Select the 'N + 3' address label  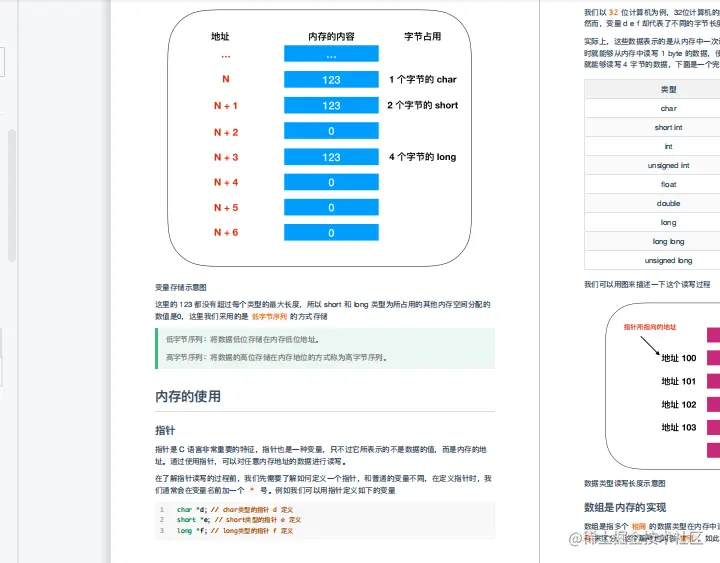click(x=225, y=157)
